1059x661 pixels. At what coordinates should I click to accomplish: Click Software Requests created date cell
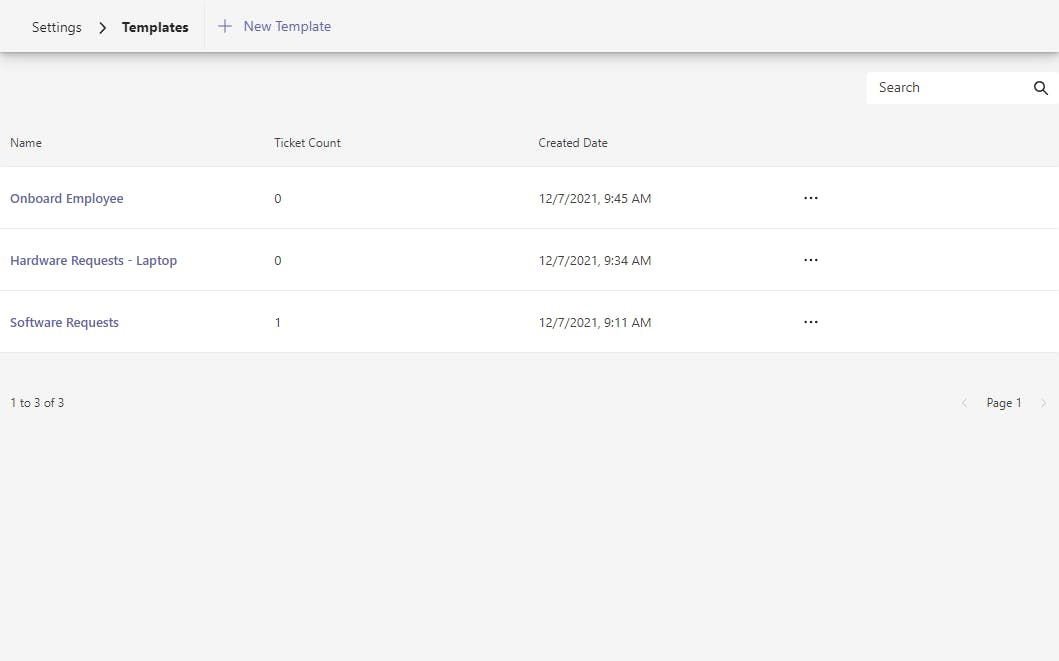click(595, 322)
